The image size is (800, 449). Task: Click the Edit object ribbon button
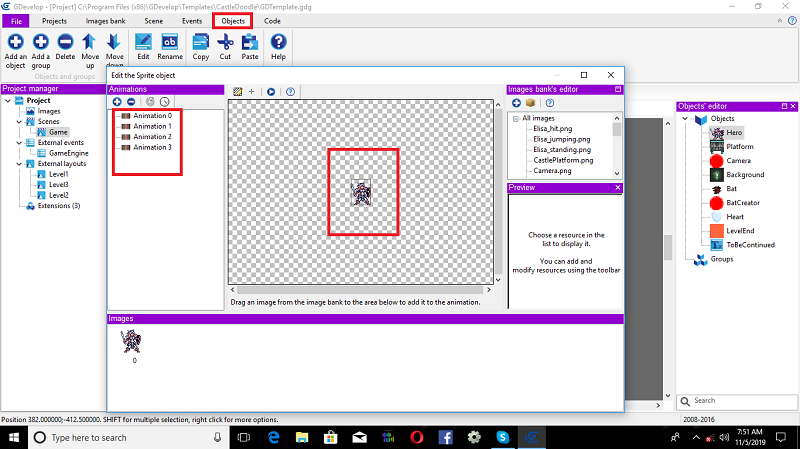143,47
